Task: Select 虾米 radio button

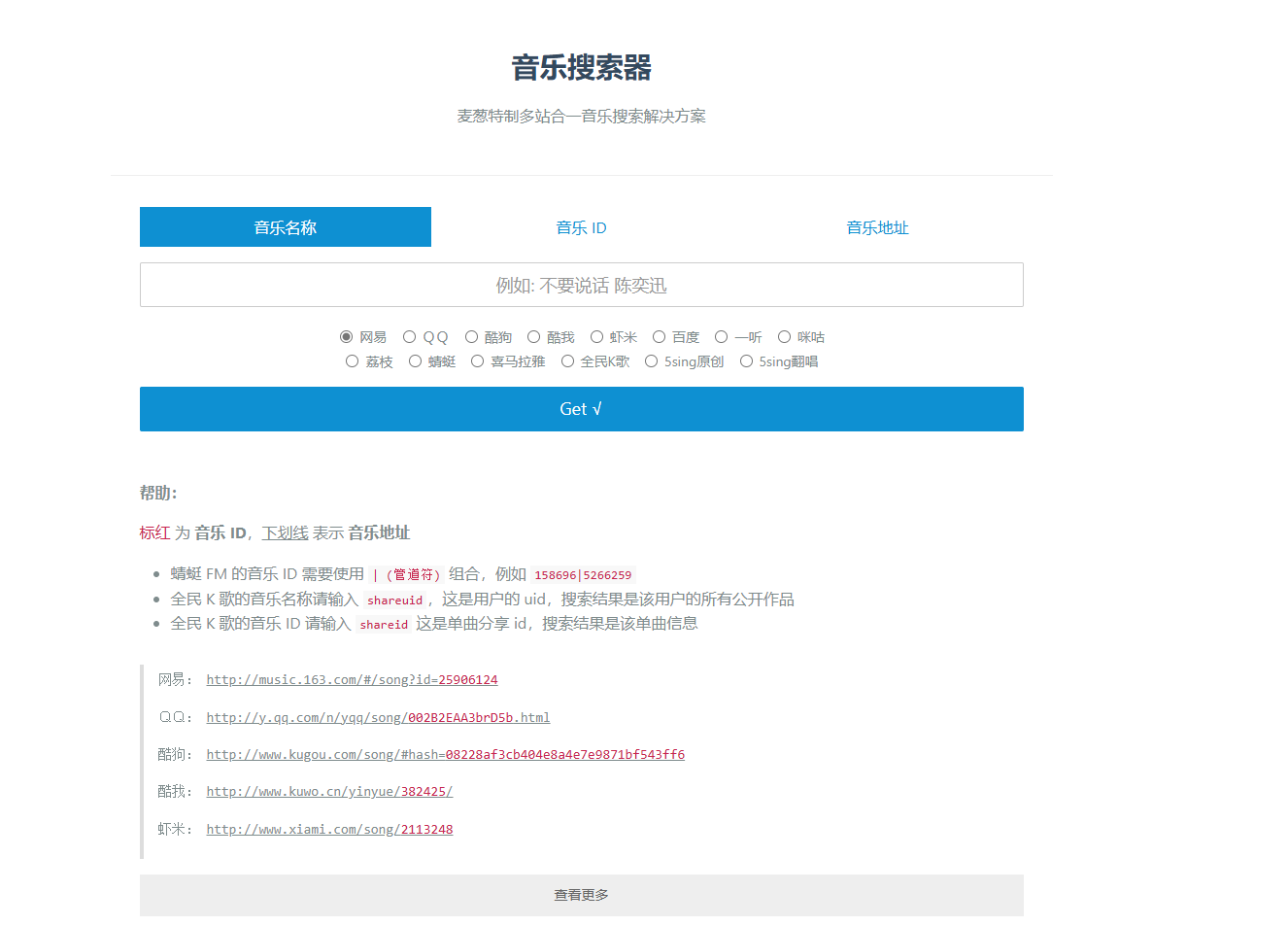Action: click(596, 337)
